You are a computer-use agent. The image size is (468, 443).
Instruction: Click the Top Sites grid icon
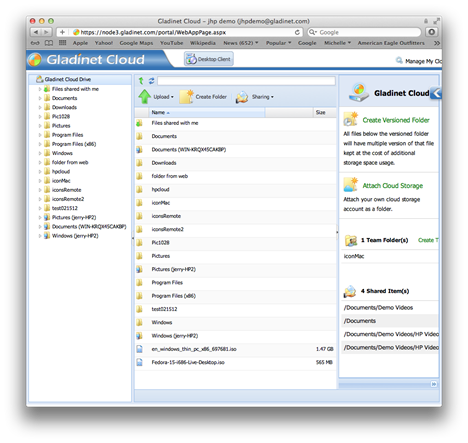pos(62,43)
